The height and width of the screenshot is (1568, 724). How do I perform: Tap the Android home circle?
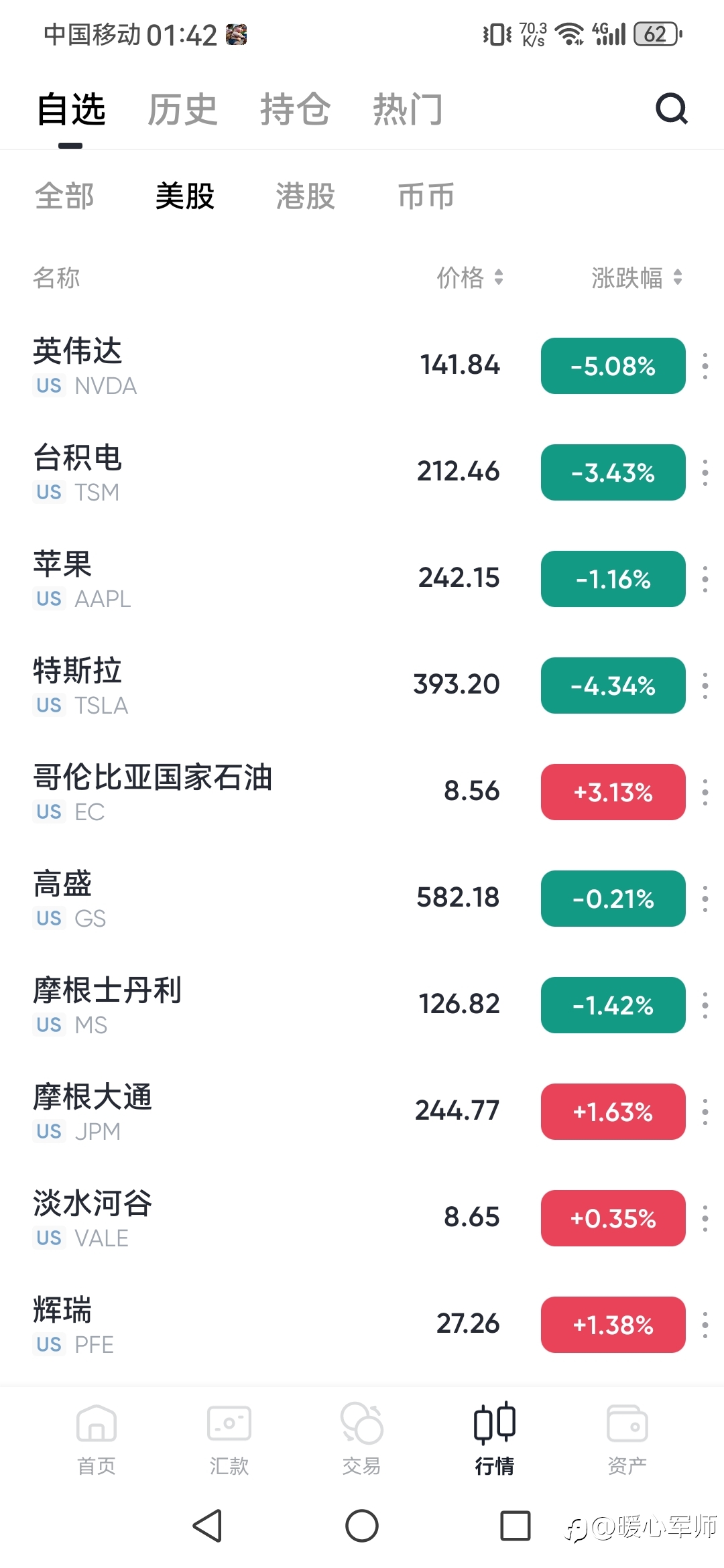pyautogui.click(x=362, y=1526)
